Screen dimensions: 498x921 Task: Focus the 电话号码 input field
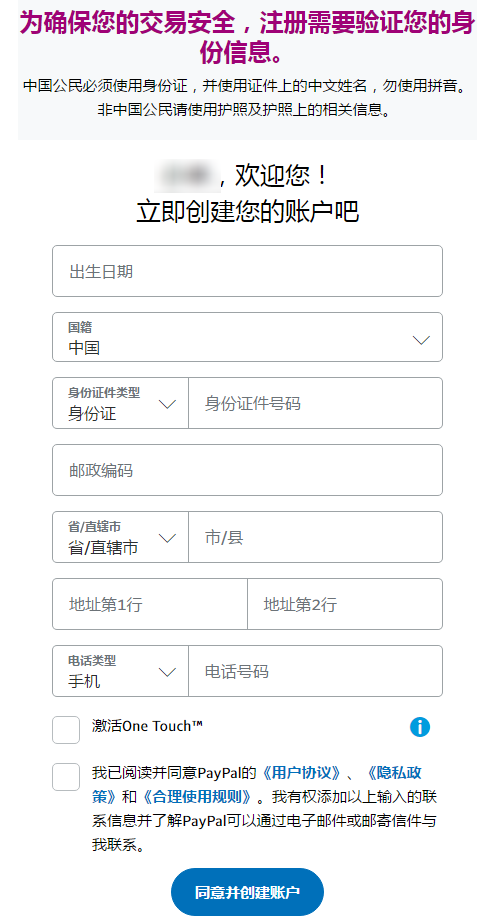point(315,671)
